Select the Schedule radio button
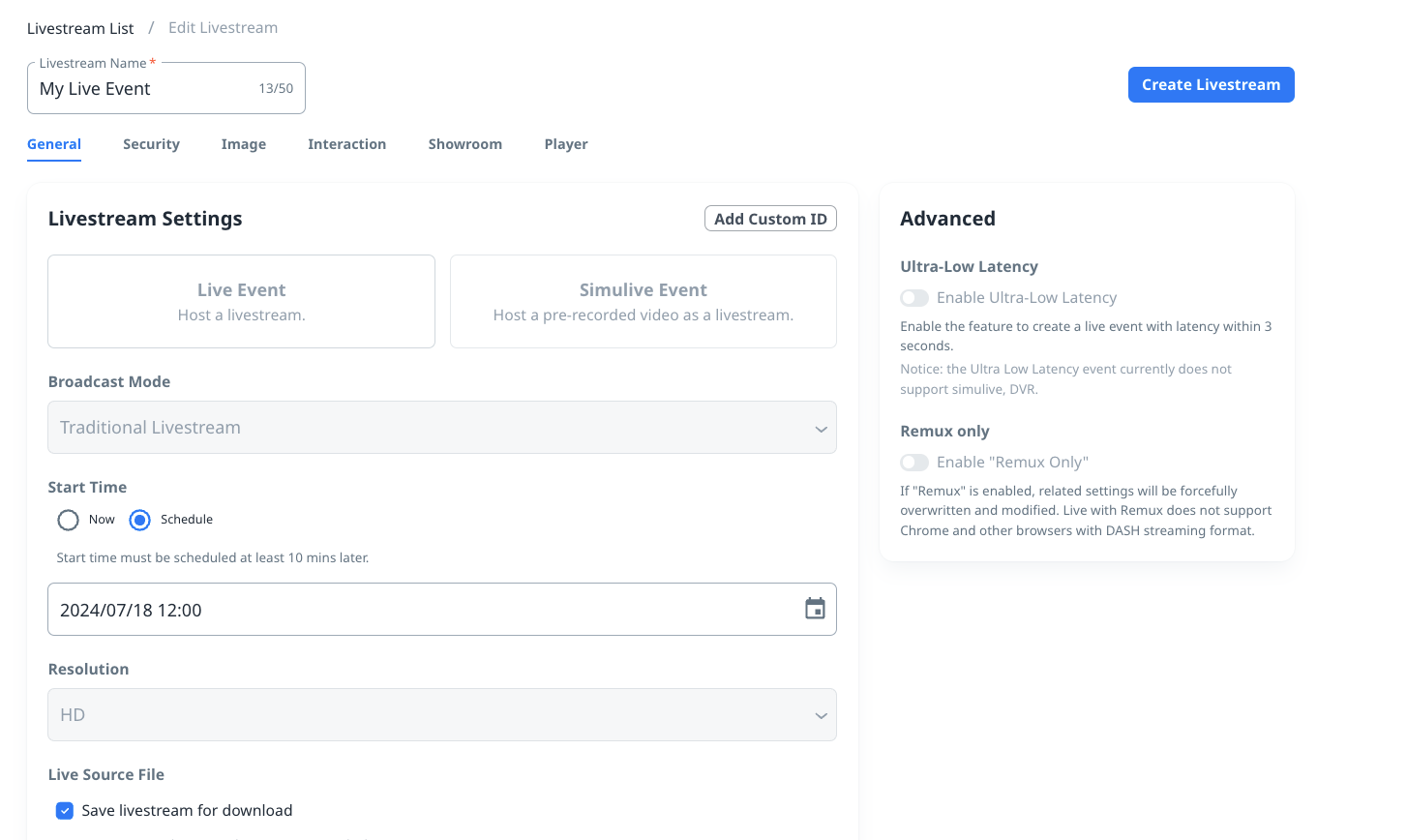This screenshot has height=840, width=1407. (x=140, y=521)
